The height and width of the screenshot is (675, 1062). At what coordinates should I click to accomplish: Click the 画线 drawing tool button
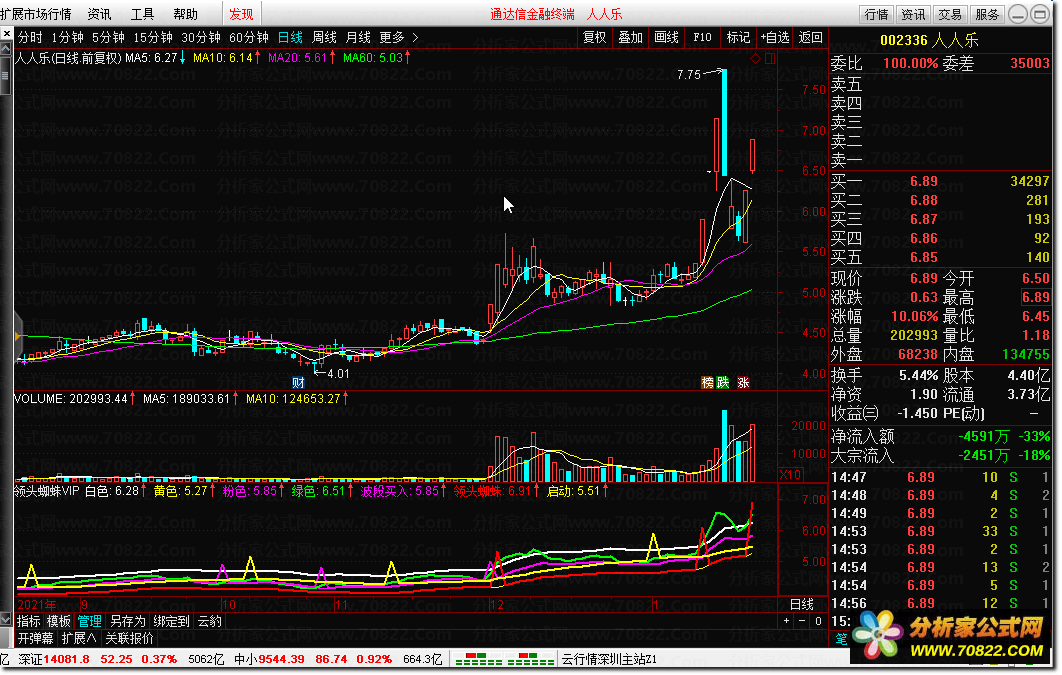(666, 37)
